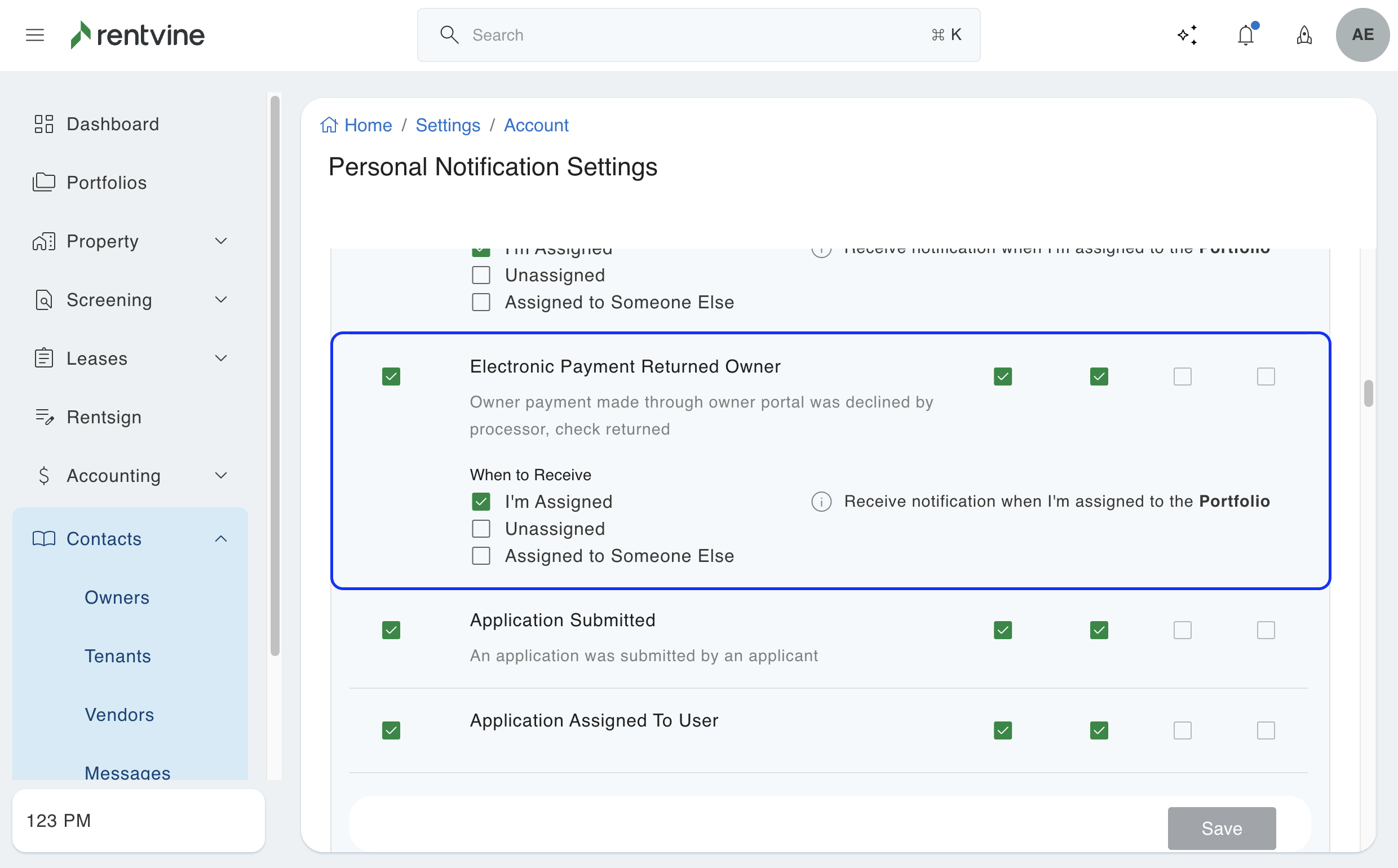
Task: Click the rentvine logo
Action: (138, 35)
